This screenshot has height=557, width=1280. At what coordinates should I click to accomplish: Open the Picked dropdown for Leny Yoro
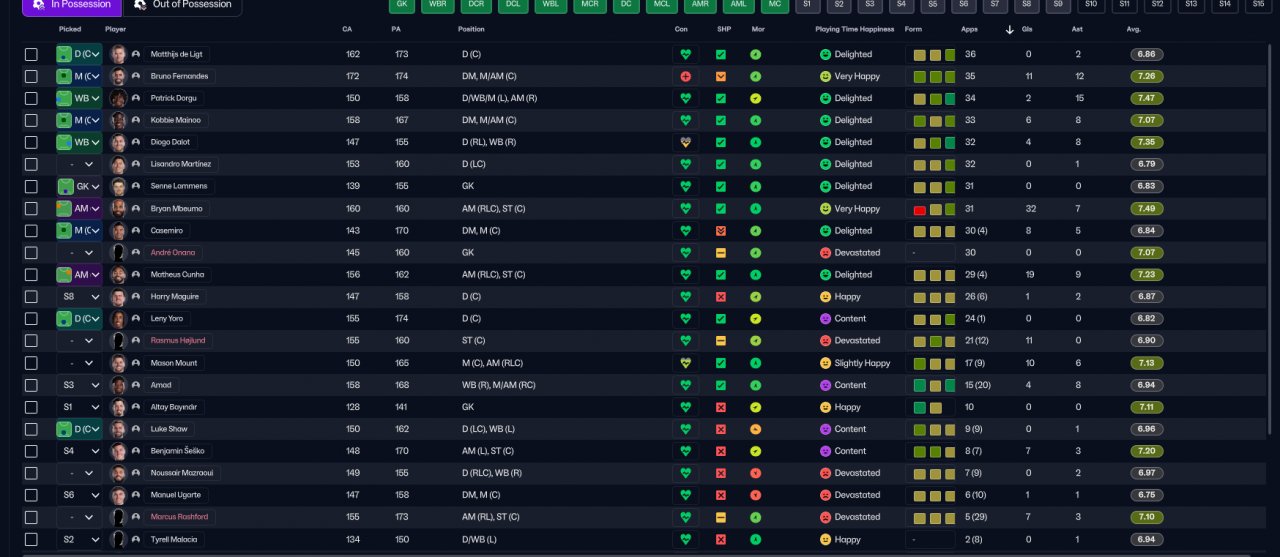[79, 319]
